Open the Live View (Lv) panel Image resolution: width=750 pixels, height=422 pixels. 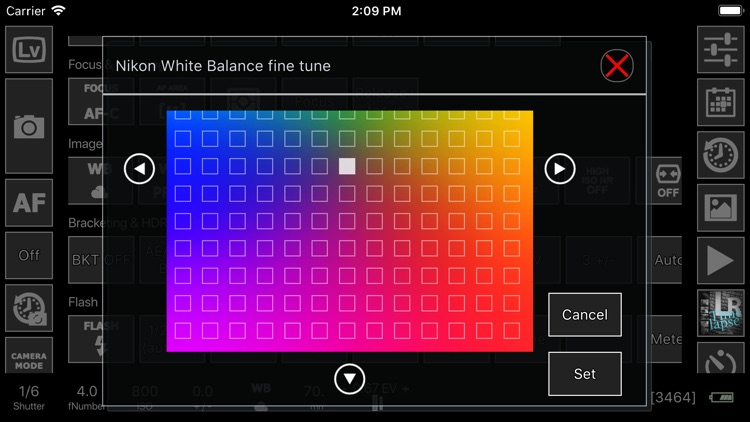point(29,50)
